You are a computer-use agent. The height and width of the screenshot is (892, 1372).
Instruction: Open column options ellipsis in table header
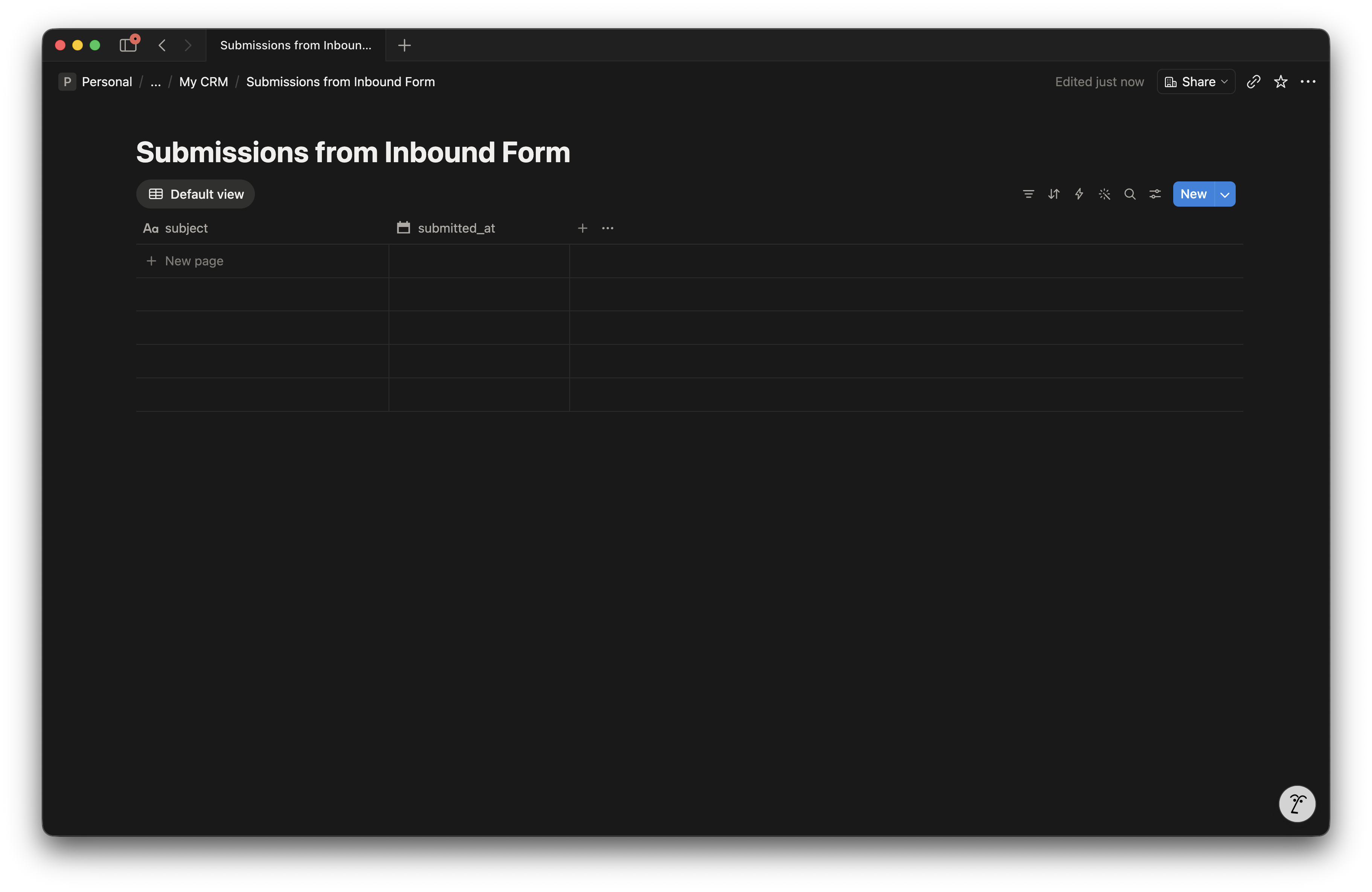608,228
